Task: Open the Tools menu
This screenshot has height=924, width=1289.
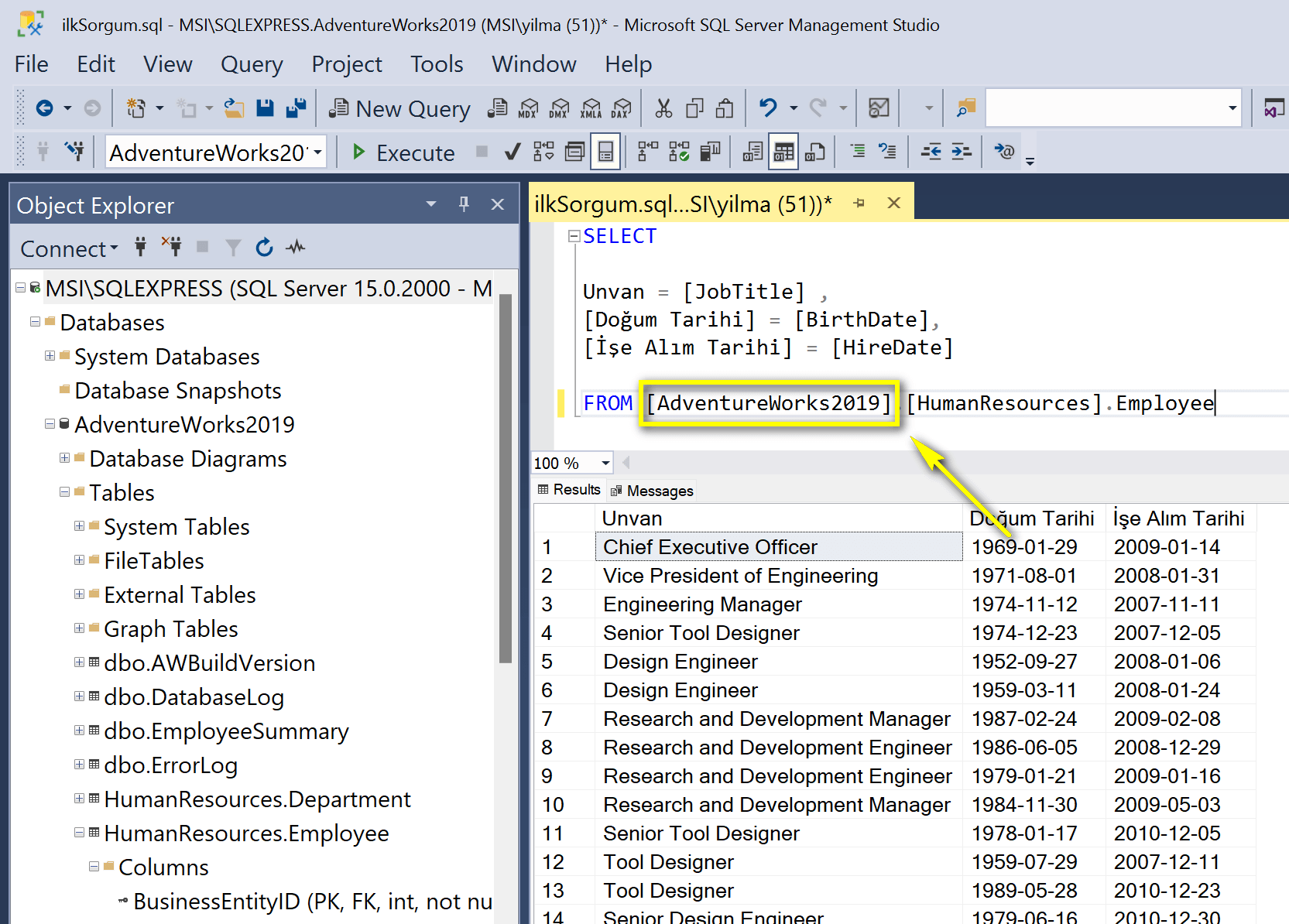Action: coord(437,64)
